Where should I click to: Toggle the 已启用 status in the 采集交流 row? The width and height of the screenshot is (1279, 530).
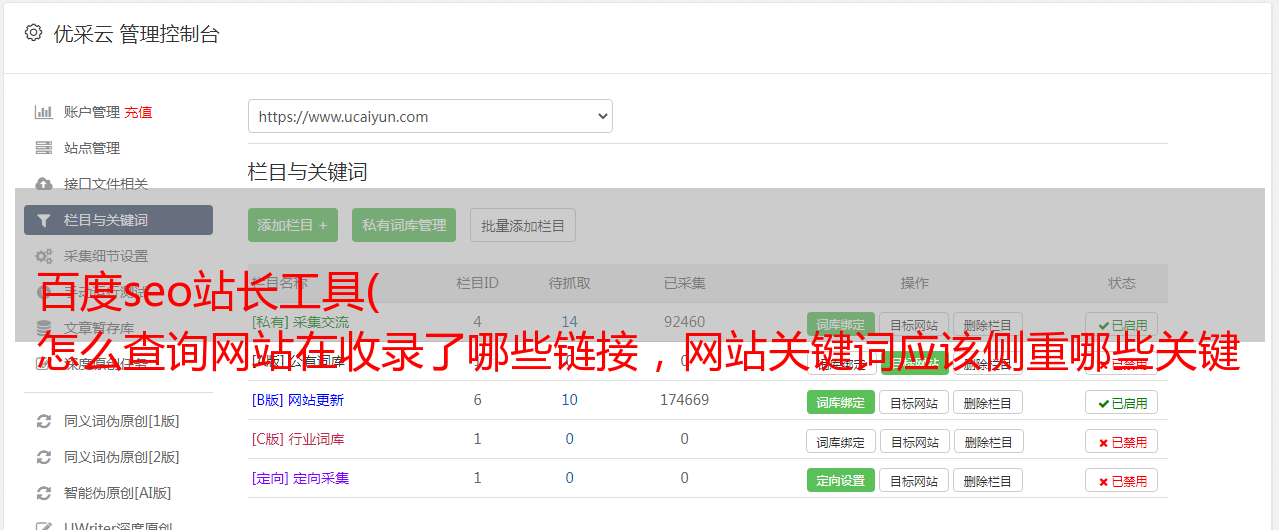pyautogui.click(x=1122, y=325)
